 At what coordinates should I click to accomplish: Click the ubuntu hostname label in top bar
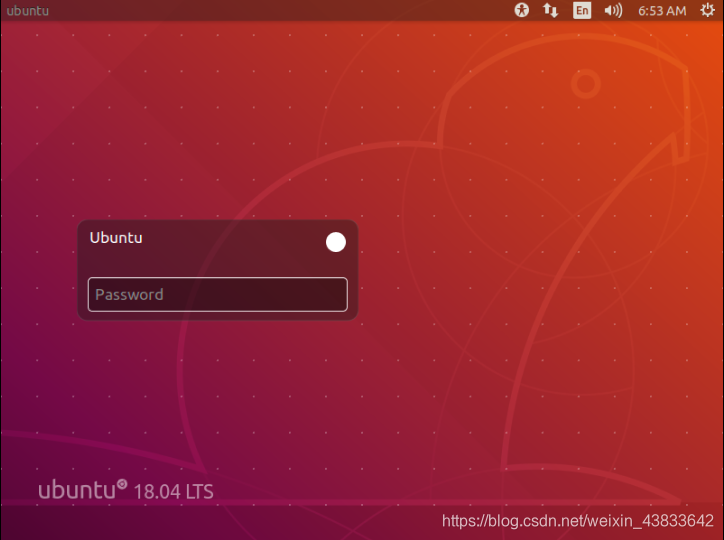28,11
